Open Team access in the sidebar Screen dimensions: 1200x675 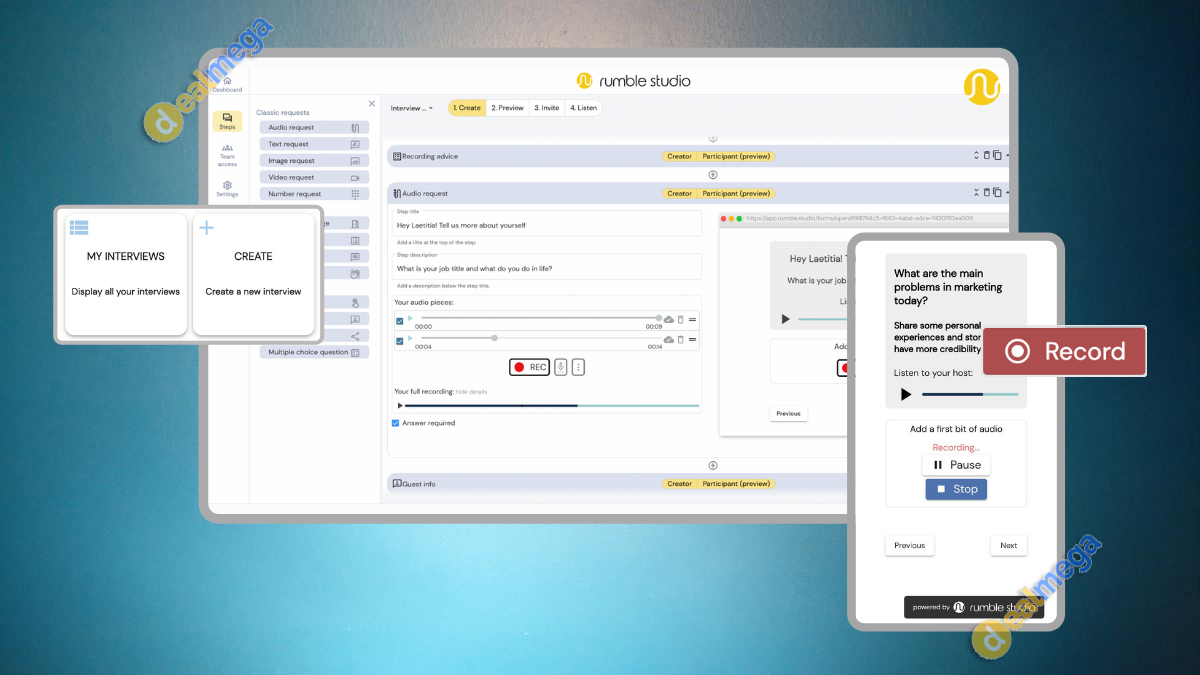pos(227,154)
